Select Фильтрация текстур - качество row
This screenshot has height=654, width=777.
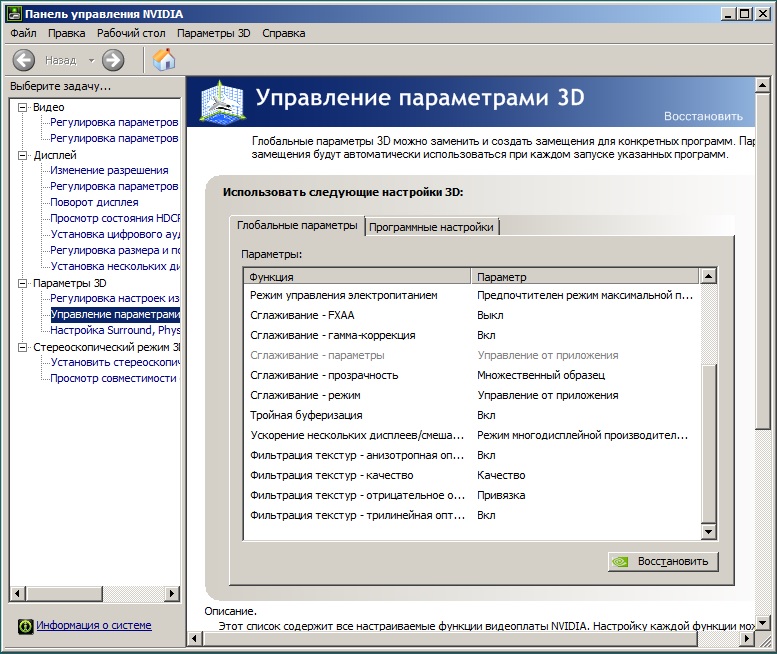pyautogui.click(x=473, y=475)
